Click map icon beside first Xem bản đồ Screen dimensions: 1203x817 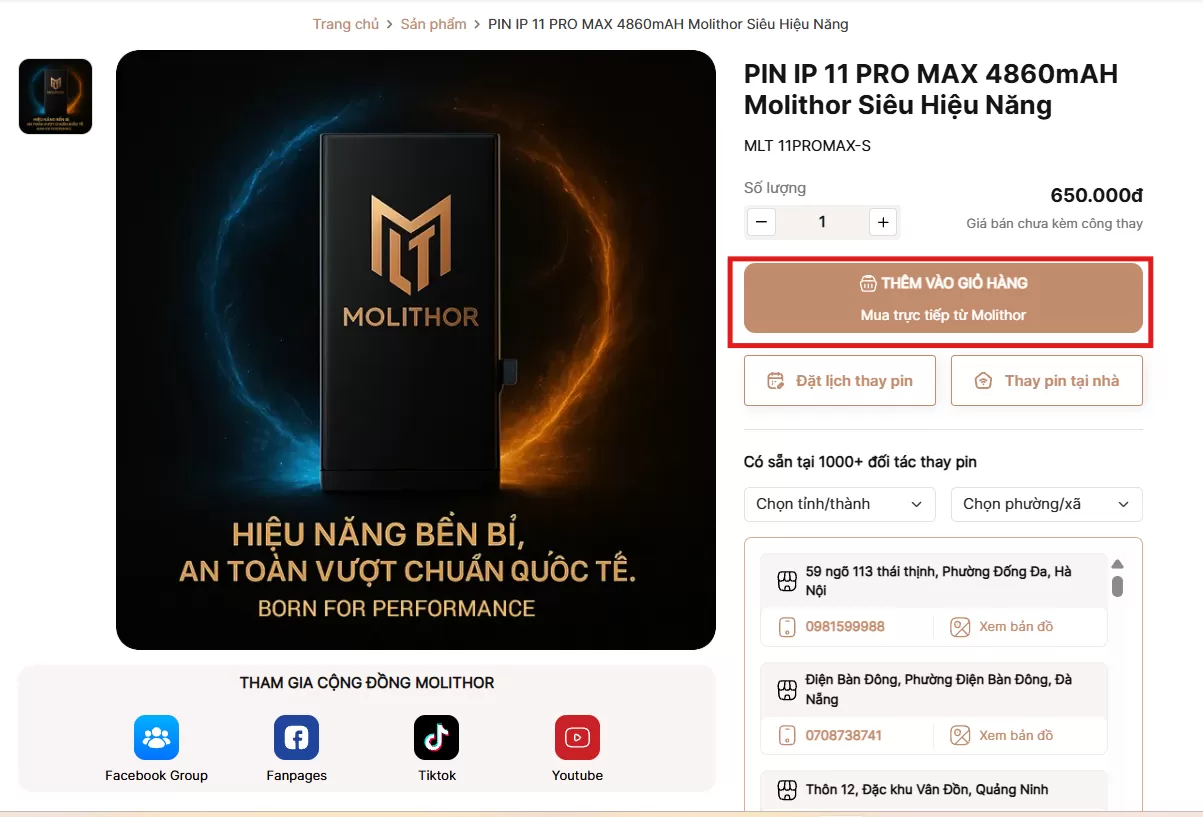click(x=960, y=627)
